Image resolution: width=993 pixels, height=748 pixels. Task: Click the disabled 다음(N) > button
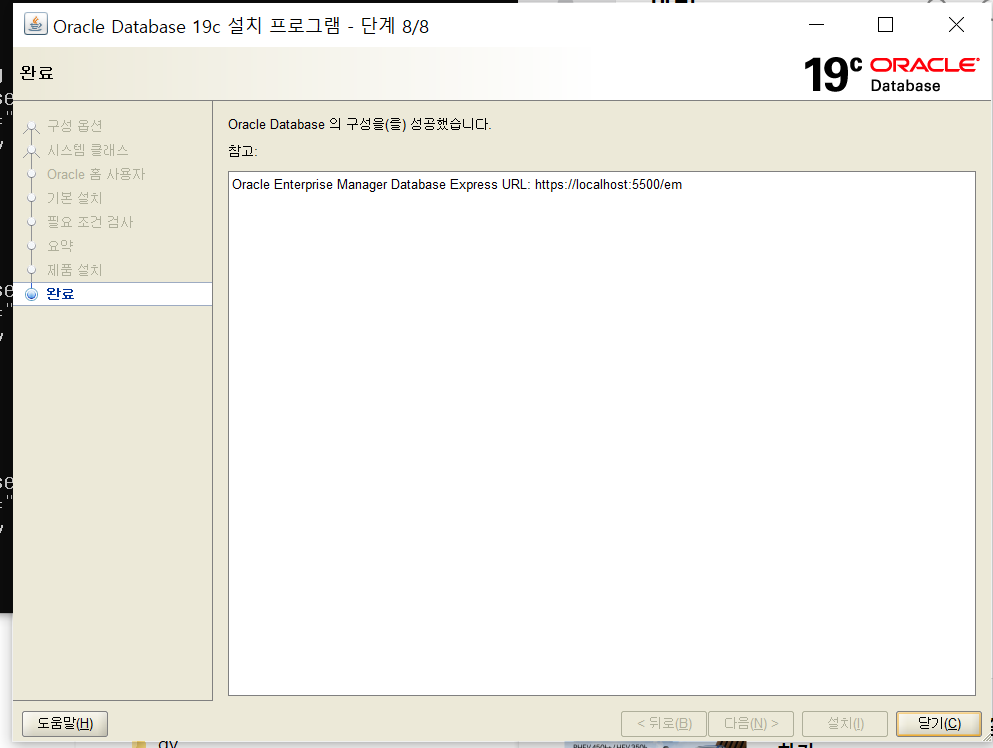[750, 723]
